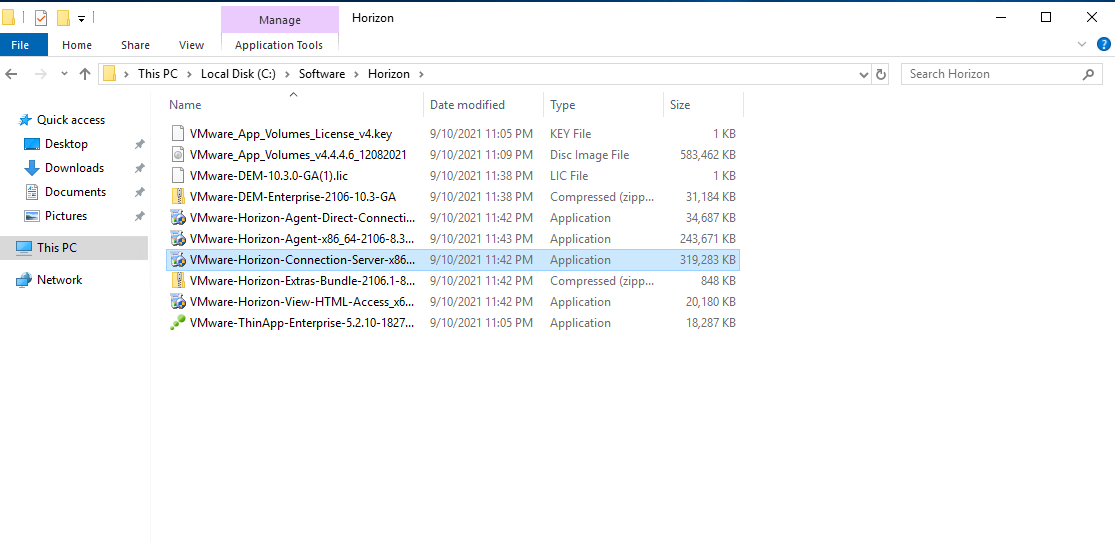Navigate up one folder level
1115x542 pixels.
pos(85,74)
